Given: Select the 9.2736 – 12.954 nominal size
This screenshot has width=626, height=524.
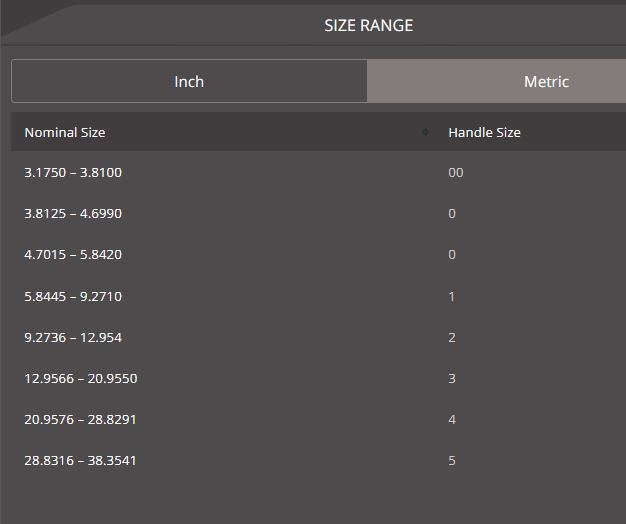Looking at the screenshot, I should click(x=73, y=338).
